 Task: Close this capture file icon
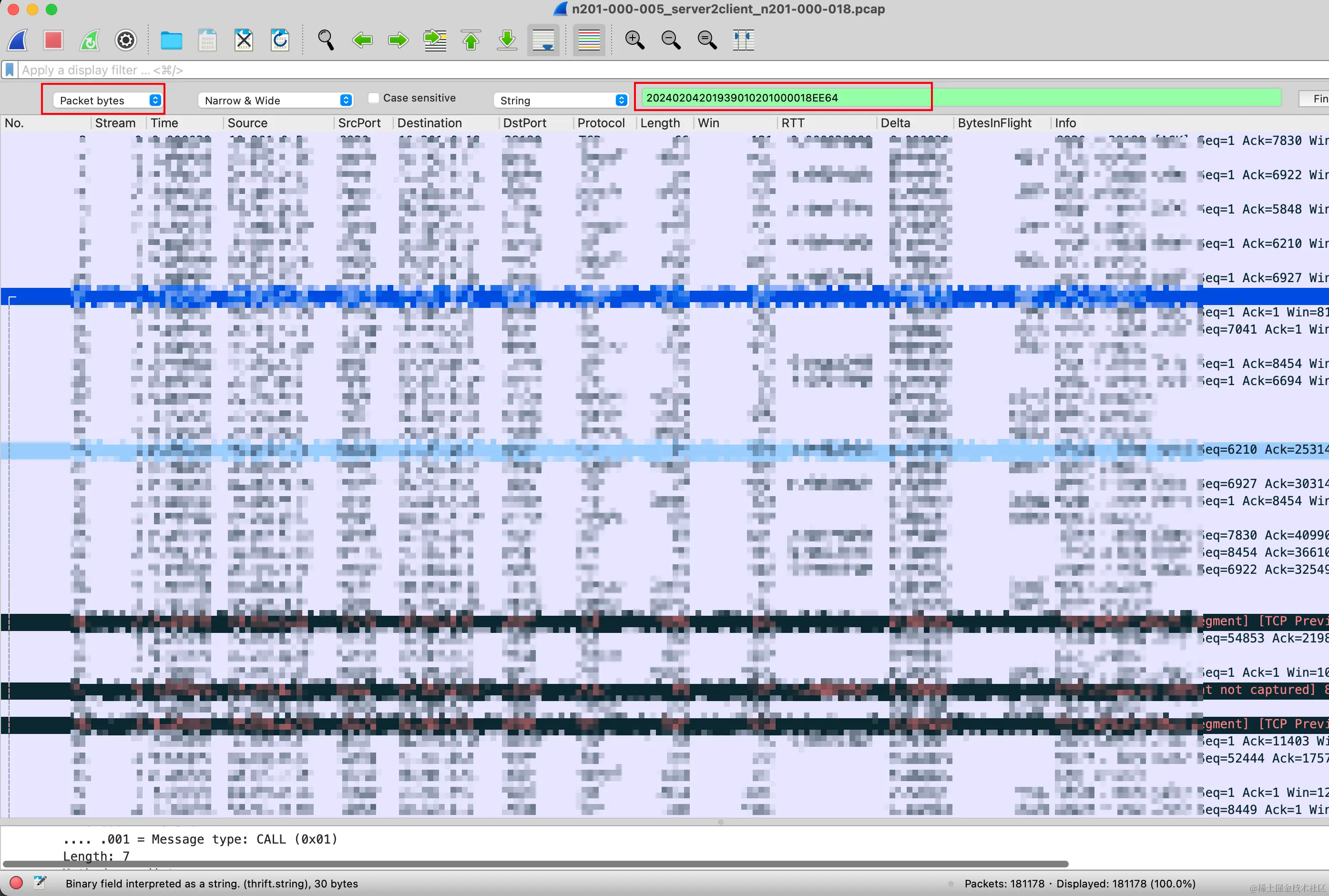pos(244,40)
